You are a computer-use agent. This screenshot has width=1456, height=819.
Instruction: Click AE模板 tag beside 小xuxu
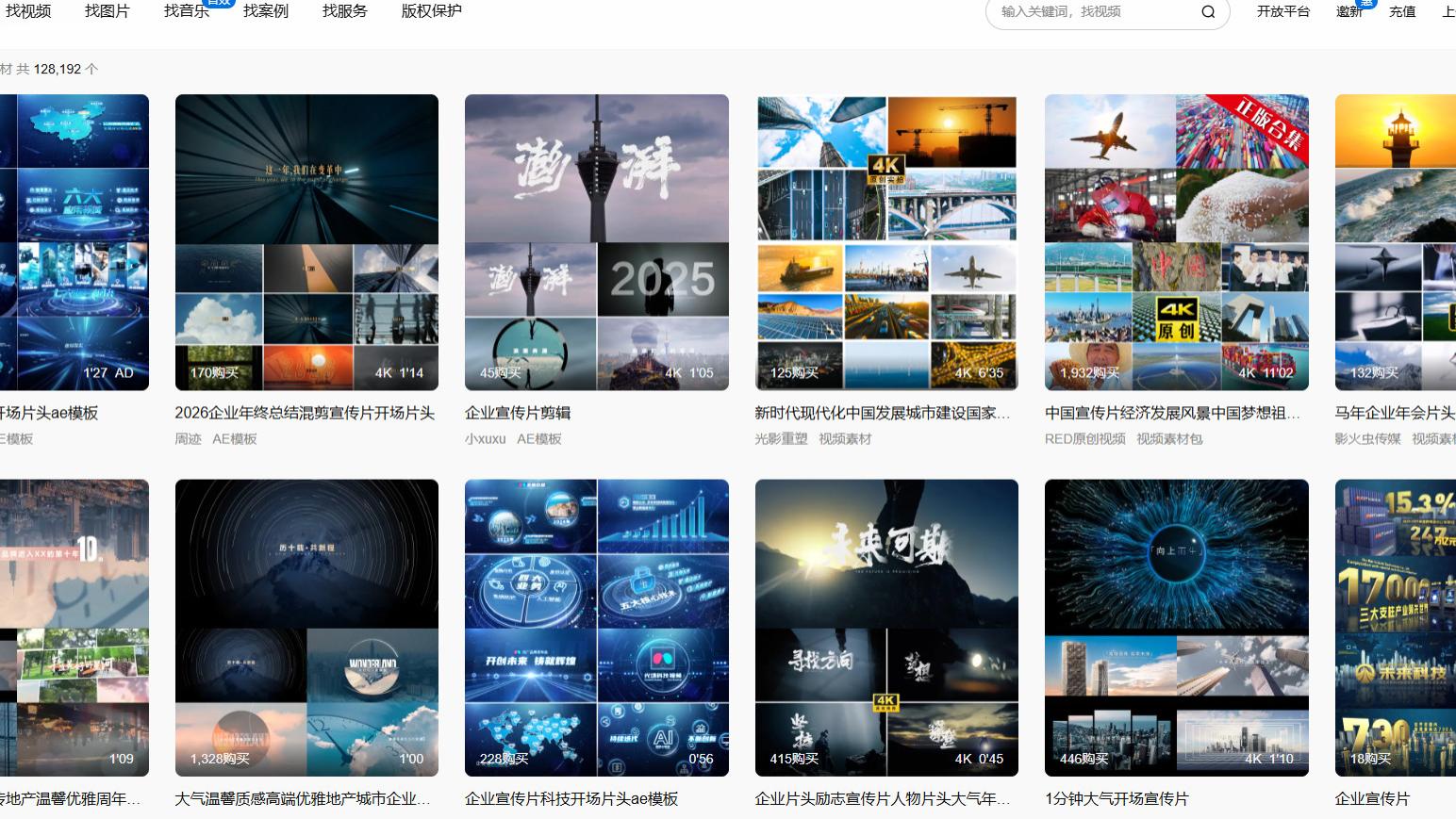[x=539, y=438]
